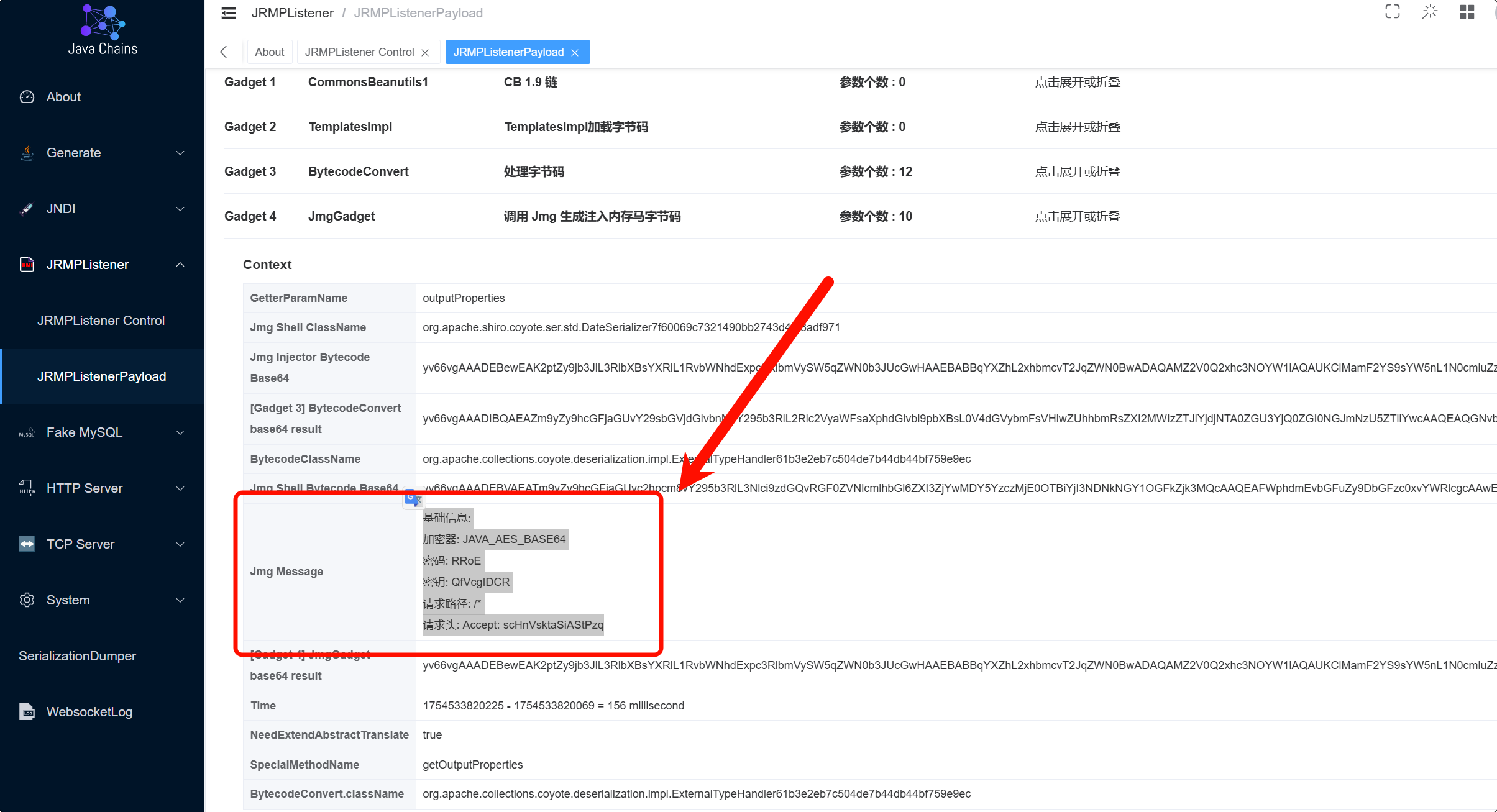Click the grid layout icon
This screenshot has height=812, width=1497.
click(1467, 12)
